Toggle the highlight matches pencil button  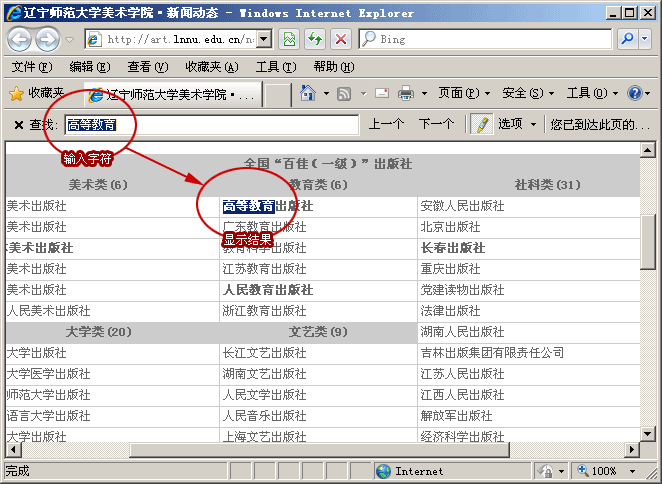482,125
